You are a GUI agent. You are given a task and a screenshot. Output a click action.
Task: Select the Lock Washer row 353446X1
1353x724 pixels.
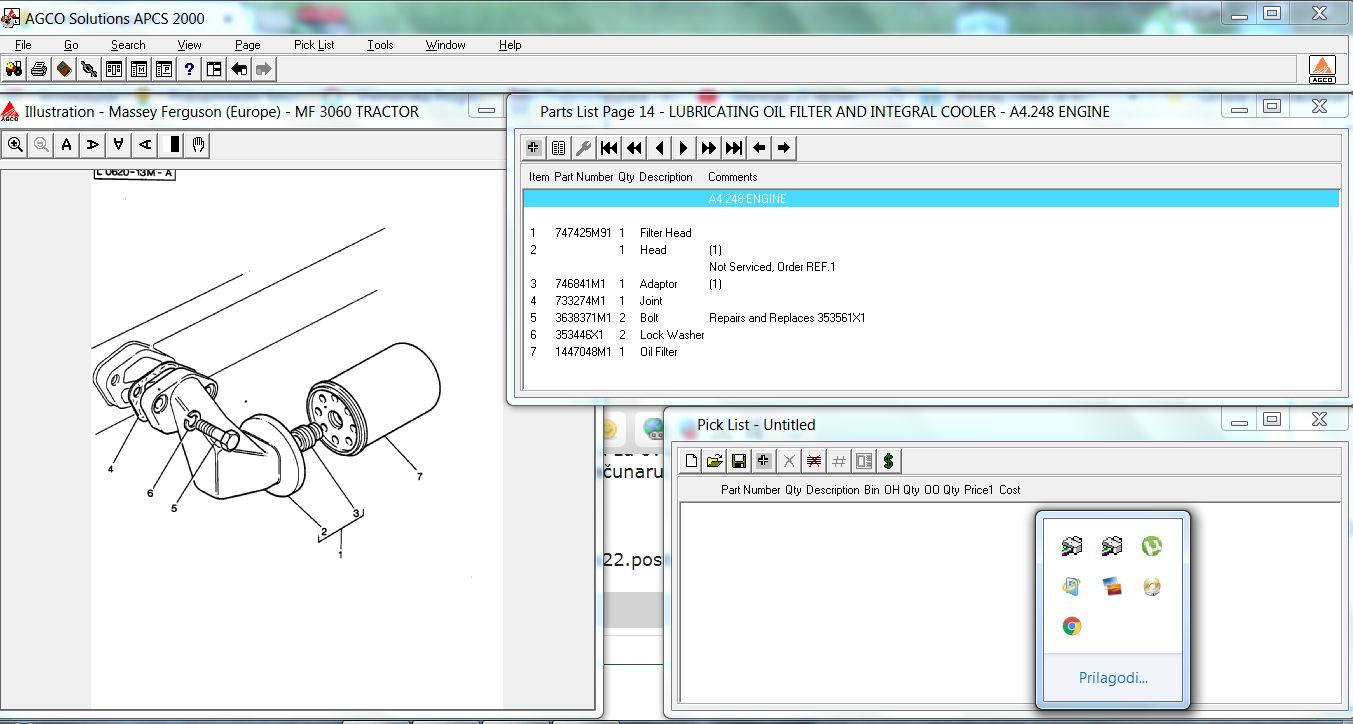pos(931,335)
